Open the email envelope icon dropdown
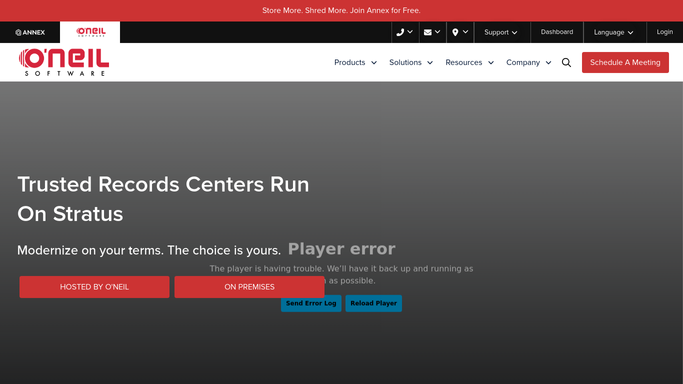Image resolution: width=683 pixels, height=384 pixels. pyautogui.click(x=432, y=32)
